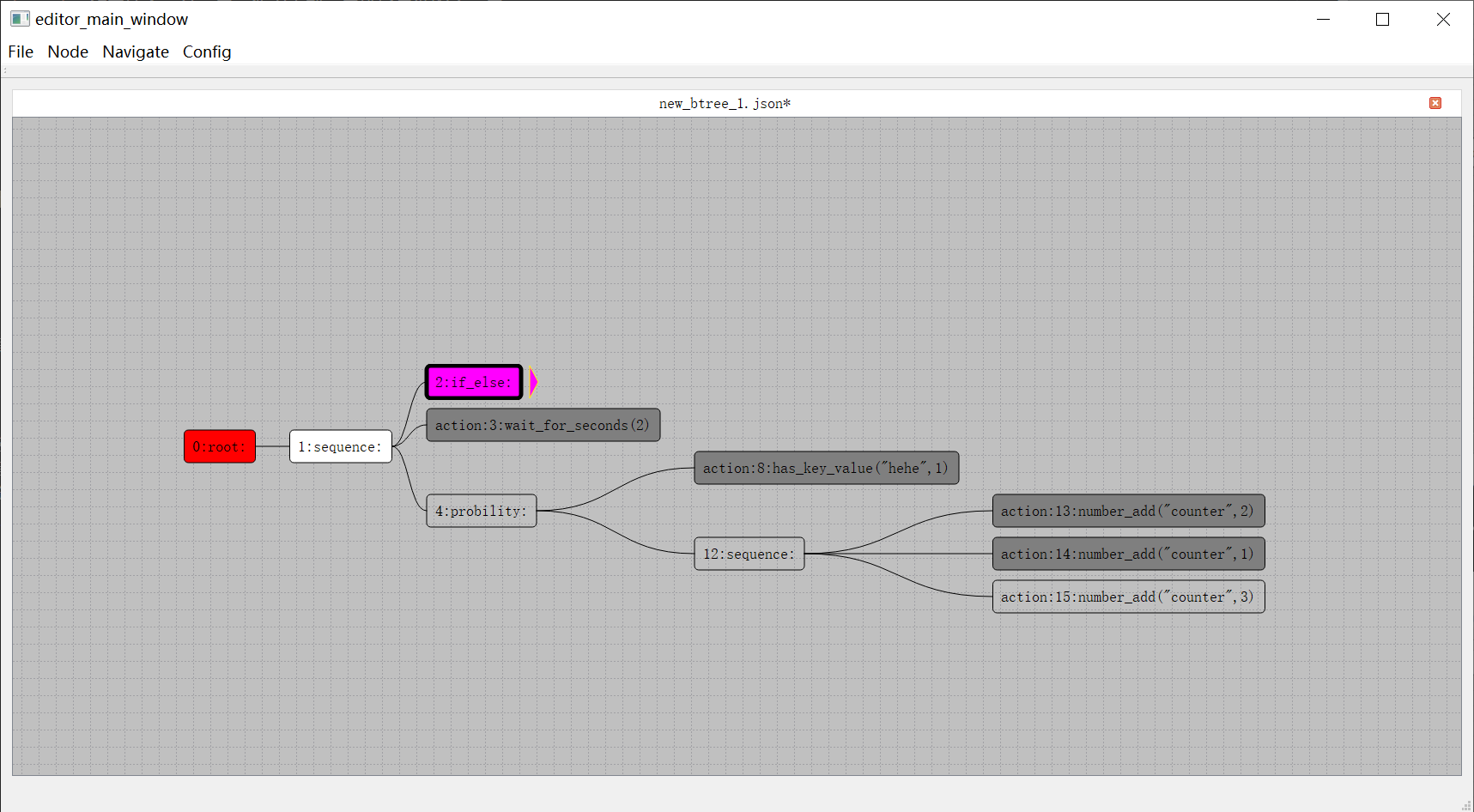Select action 13 number_add counter 2
Image resolution: width=1474 pixels, height=812 pixels.
tap(1128, 511)
